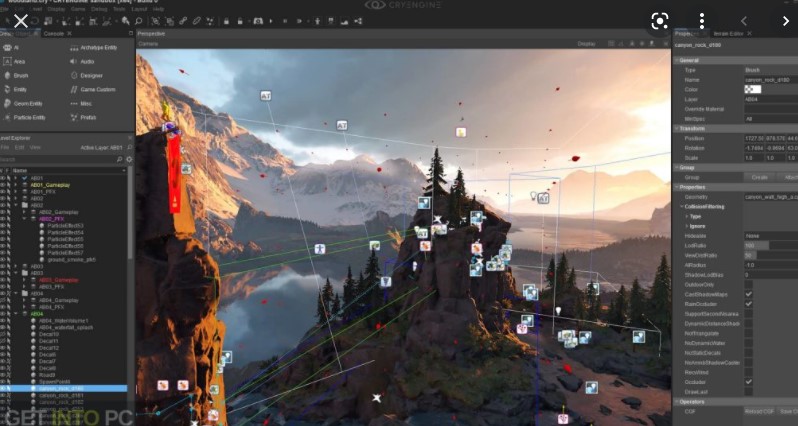Close the image preview with X
Screen dimensions: 798x426
pos(21,21)
